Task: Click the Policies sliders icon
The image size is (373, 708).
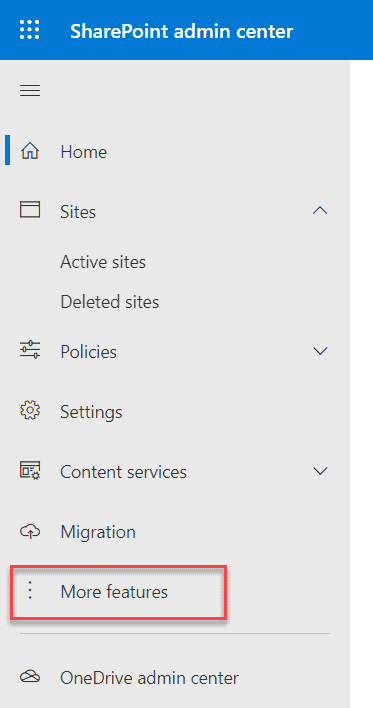Action: click(30, 350)
